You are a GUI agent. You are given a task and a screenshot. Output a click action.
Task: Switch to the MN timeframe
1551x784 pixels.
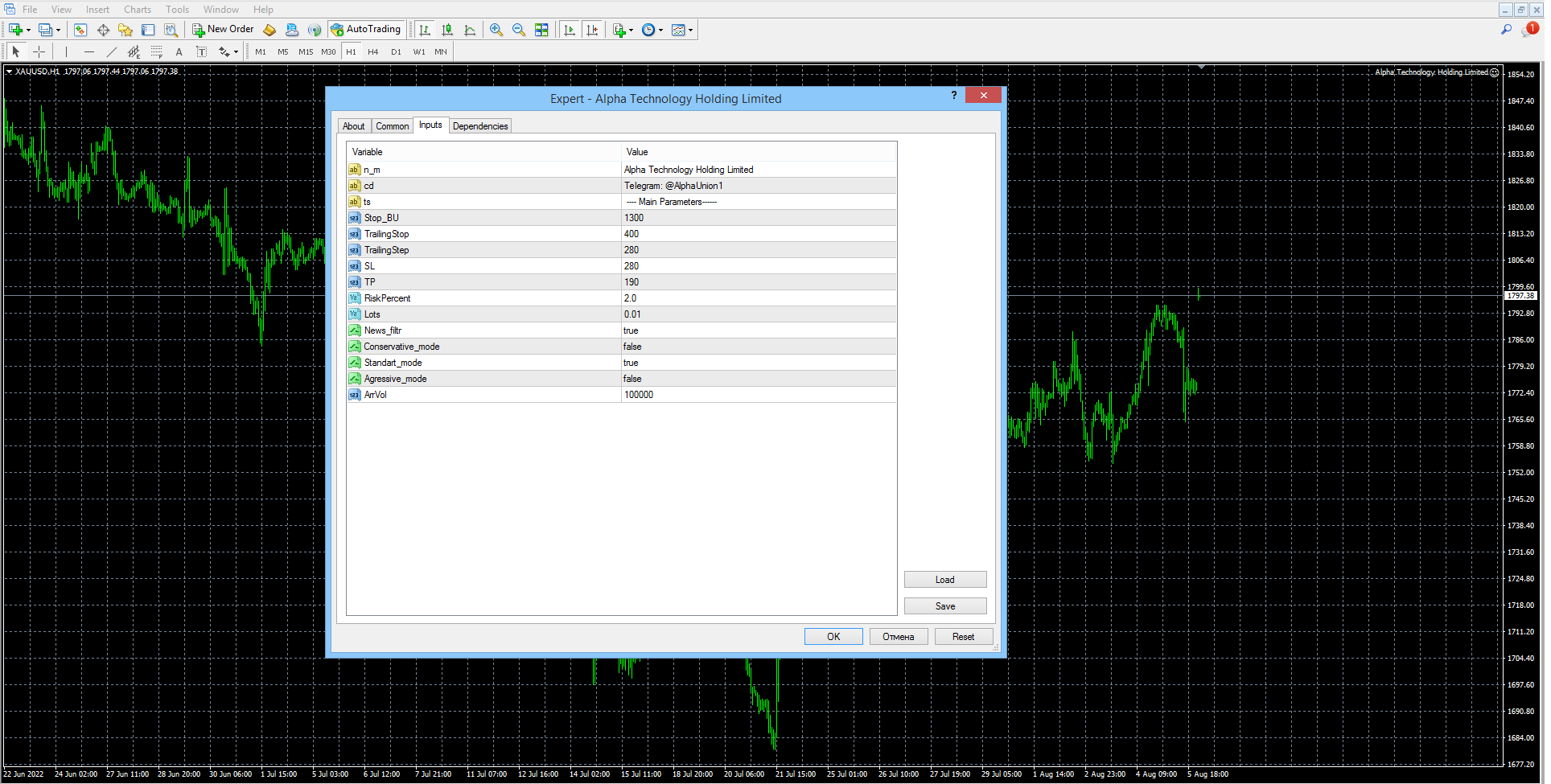point(441,51)
